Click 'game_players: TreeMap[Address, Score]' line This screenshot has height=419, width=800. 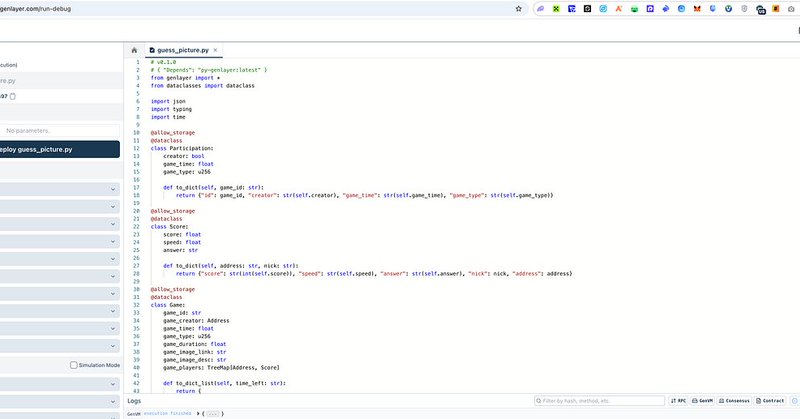click(221, 367)
